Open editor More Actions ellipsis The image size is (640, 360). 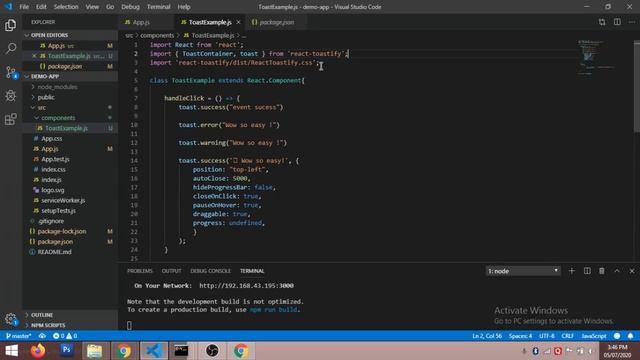tap(632, 22)
